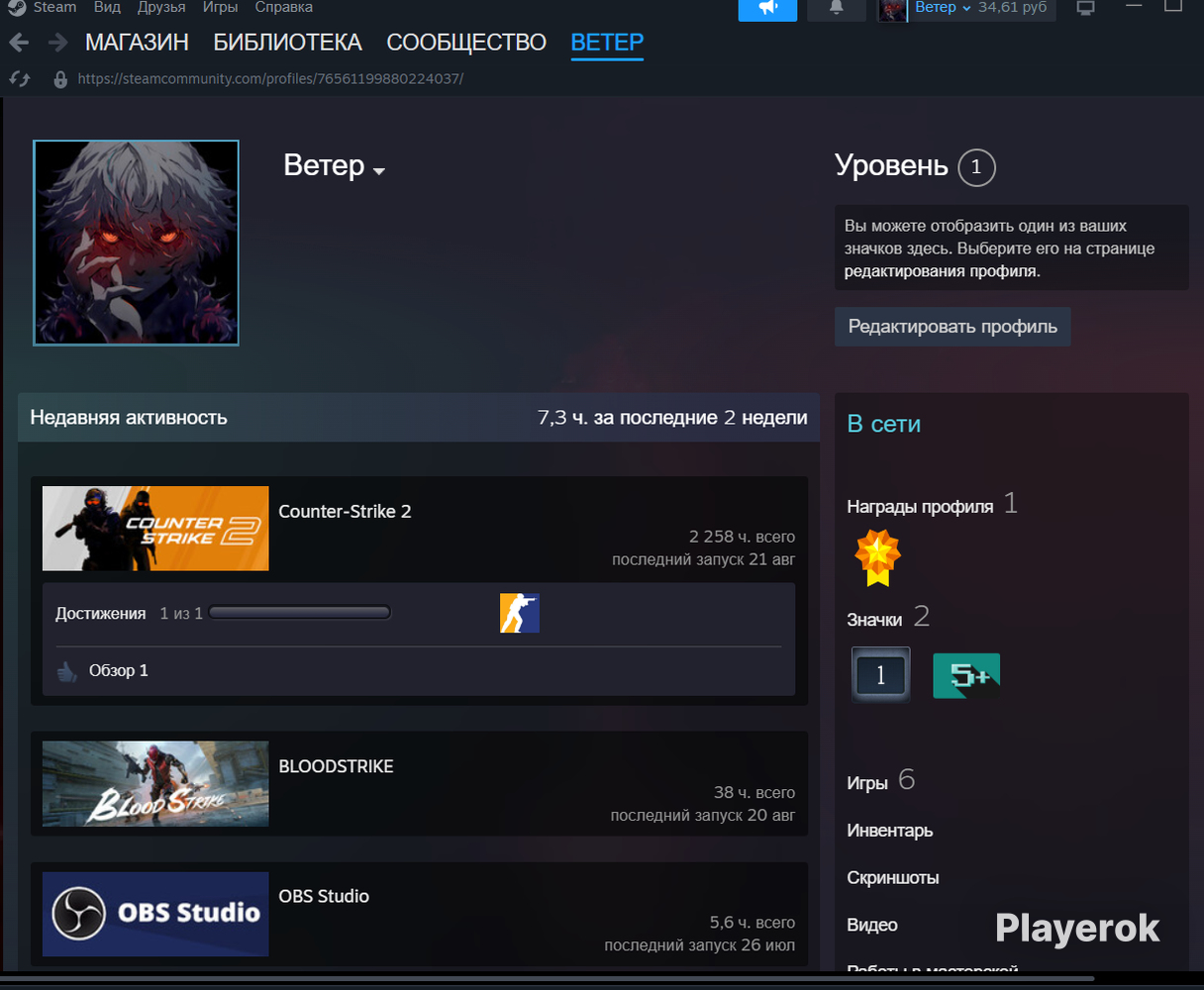Viewport: 1204px width, 990px height.
Task: Open the Видео link
Action: 872,925
